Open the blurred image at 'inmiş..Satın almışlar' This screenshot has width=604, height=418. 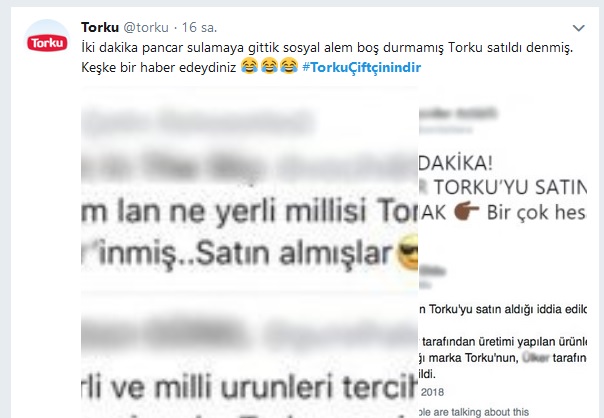[x=244, y=253]
